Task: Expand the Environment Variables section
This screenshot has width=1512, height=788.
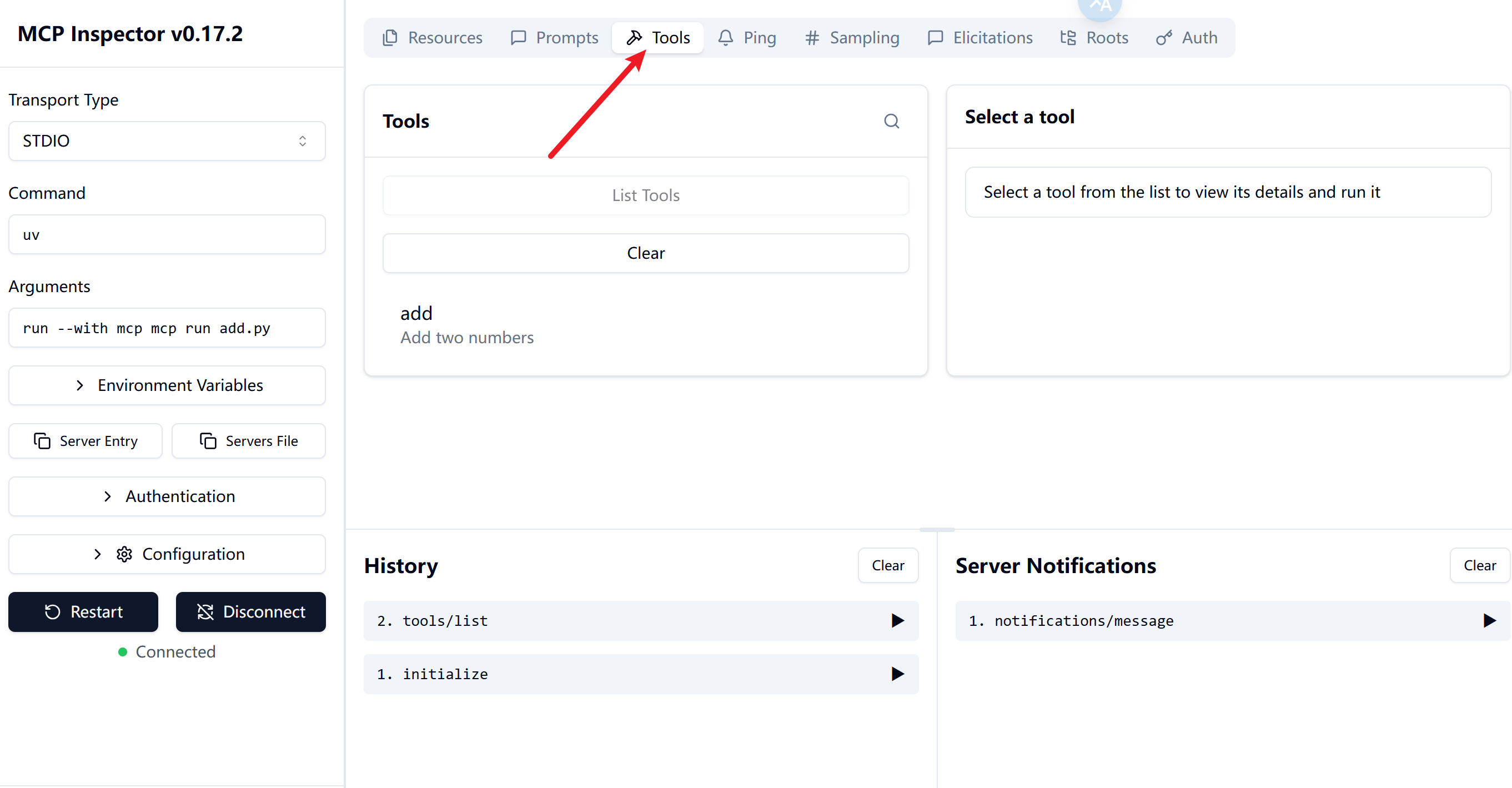Action: click(167, 385)
